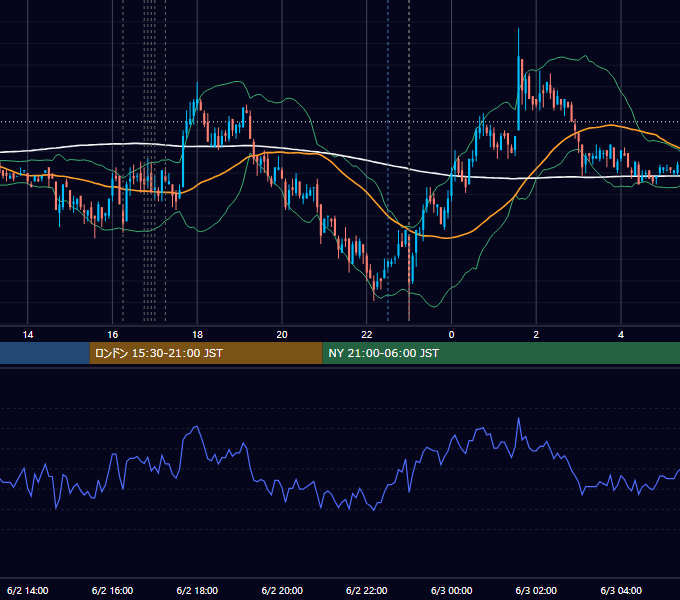Click the '4' hour label on price chart axis
680x600 pixels.
tap(621, 335)
